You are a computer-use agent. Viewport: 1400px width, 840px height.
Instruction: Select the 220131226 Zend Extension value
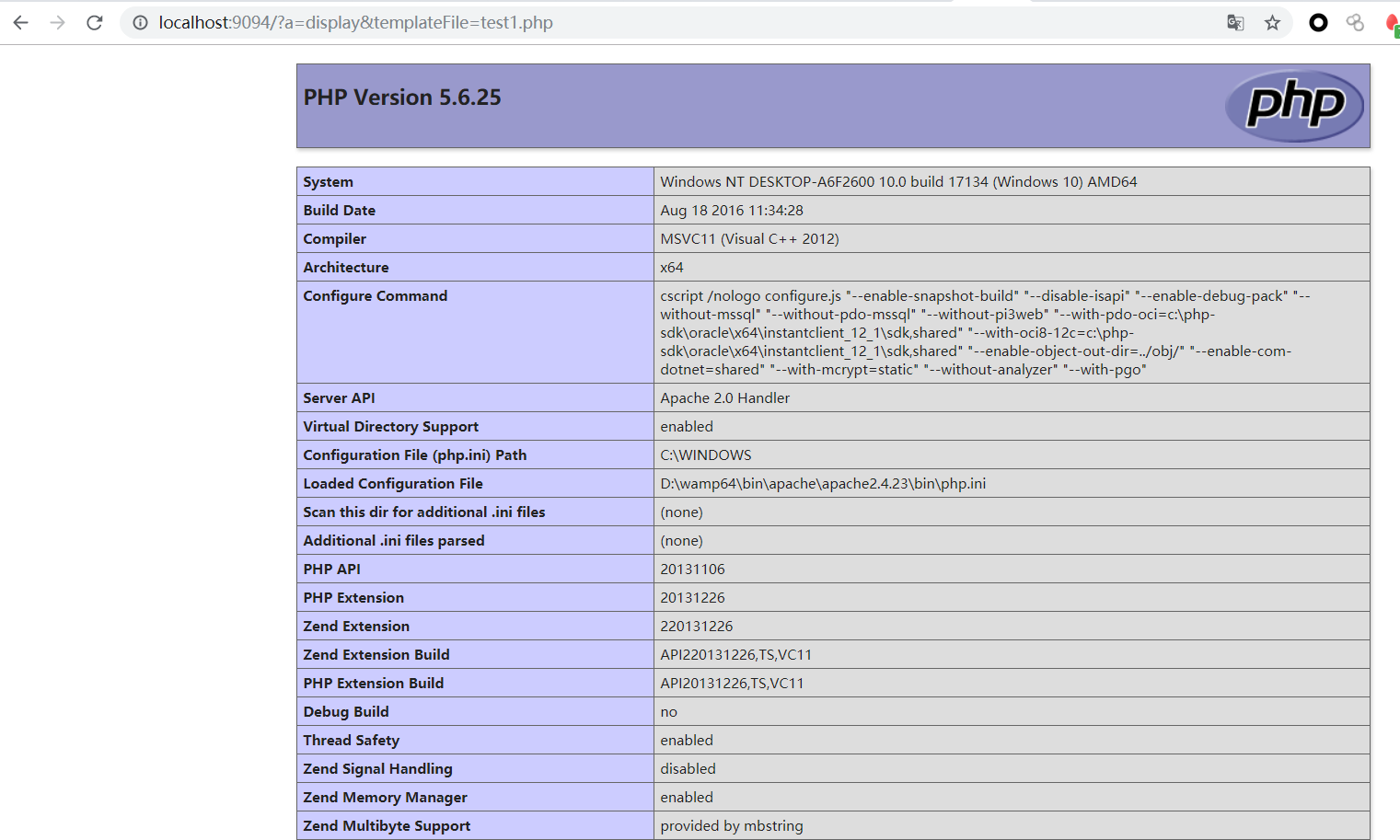pyautogui.click(x=697, y=627)
